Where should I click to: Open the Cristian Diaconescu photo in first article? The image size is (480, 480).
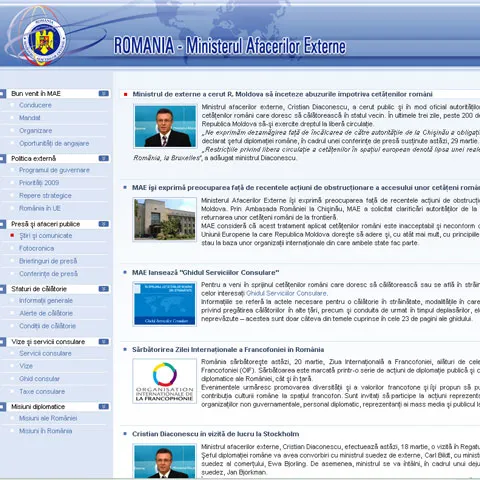[165, 126]
